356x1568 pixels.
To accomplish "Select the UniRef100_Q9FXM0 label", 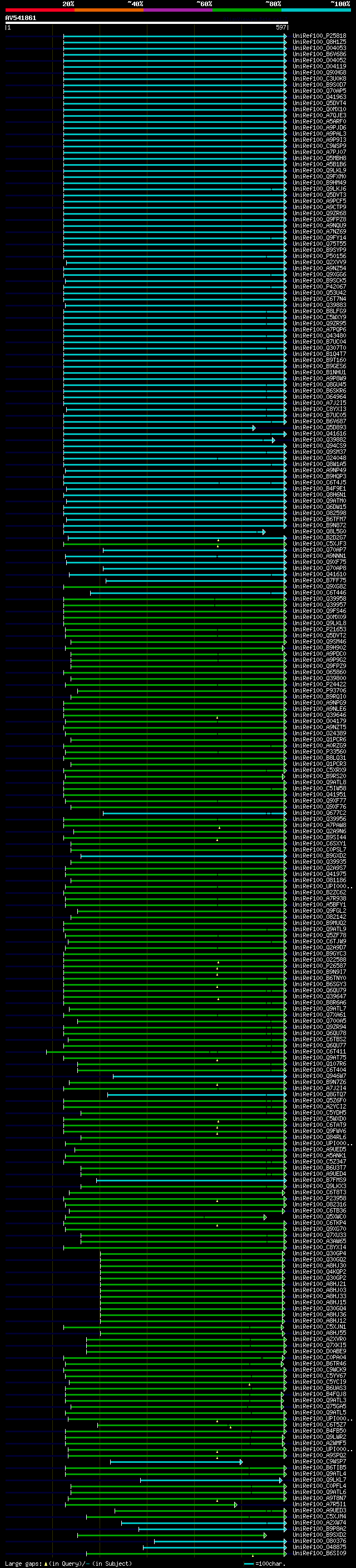I will click(319, 176).
